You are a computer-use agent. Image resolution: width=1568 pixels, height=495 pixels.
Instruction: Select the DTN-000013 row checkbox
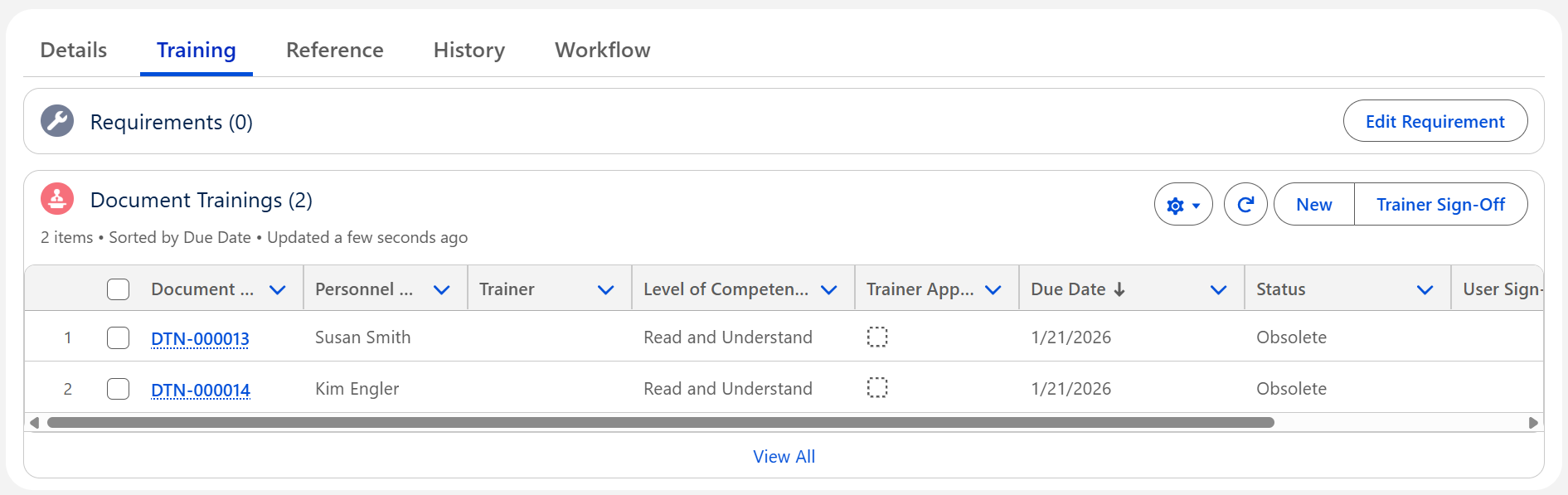coord(119,337)
